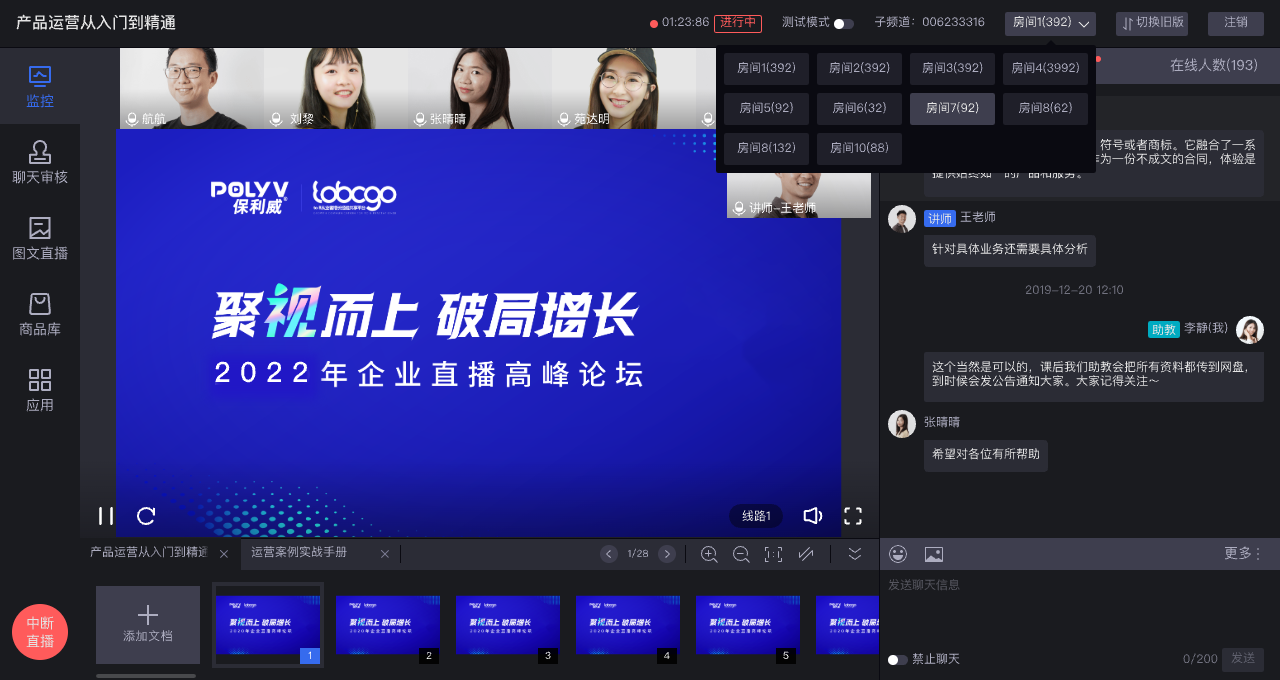Insert an image into chat
This screenshot has width=1280, height=680.
(x=934, y=554)
